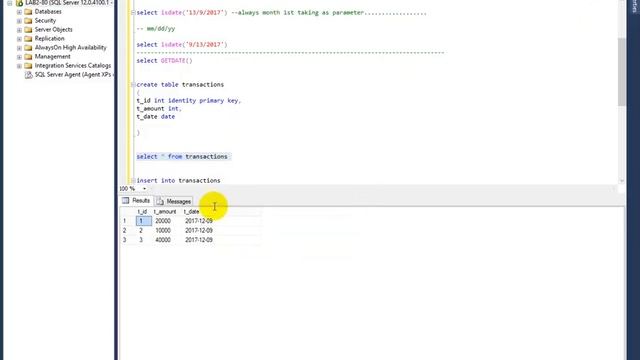Screen dimensions: 640x360
Task: Click the 't_date date' line
Action: point(156,116)
